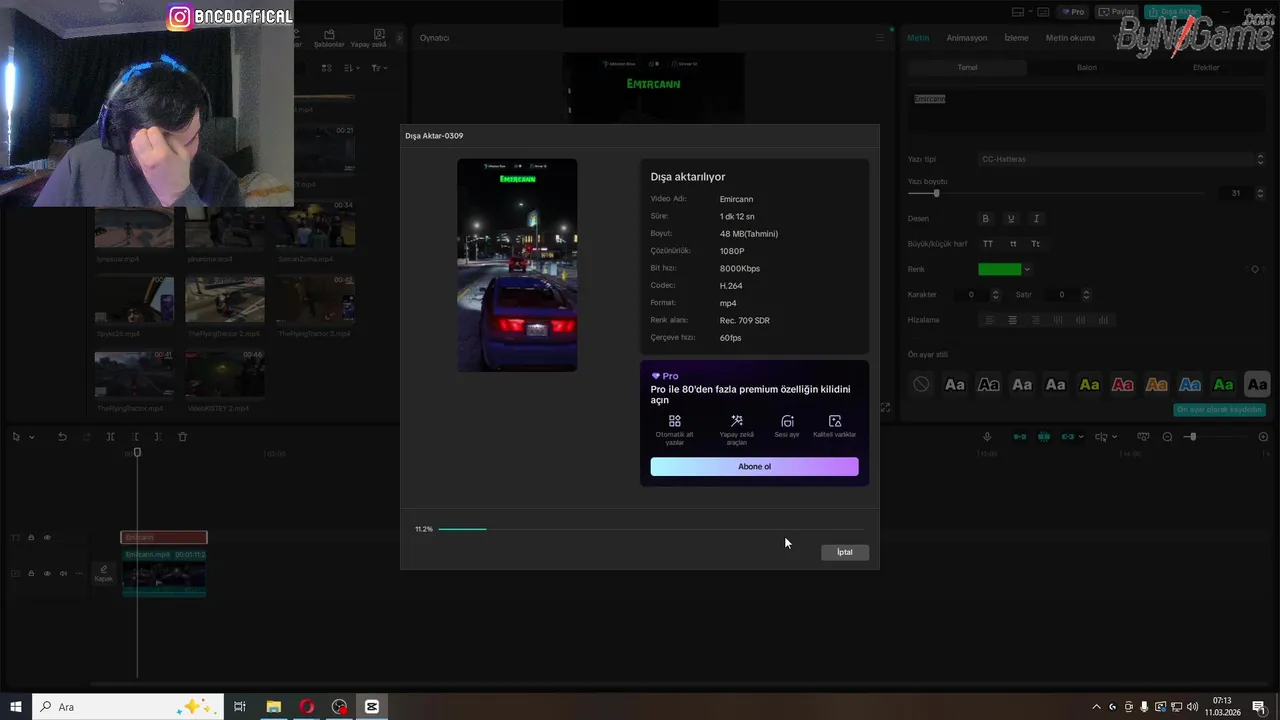
Task: Toggle italic text style
Action: (x=1036, y=219)
